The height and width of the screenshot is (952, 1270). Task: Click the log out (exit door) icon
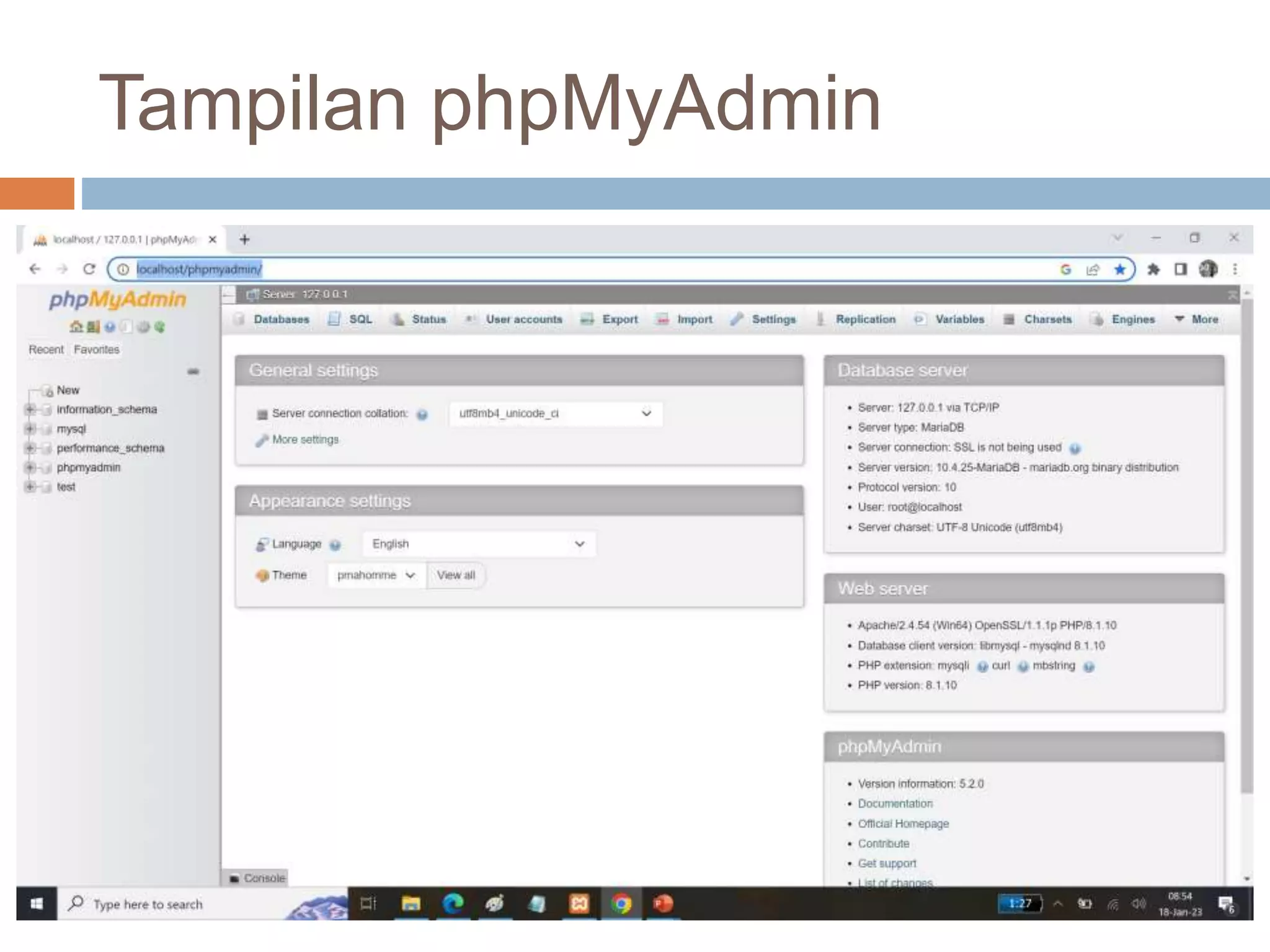[93, 327]
